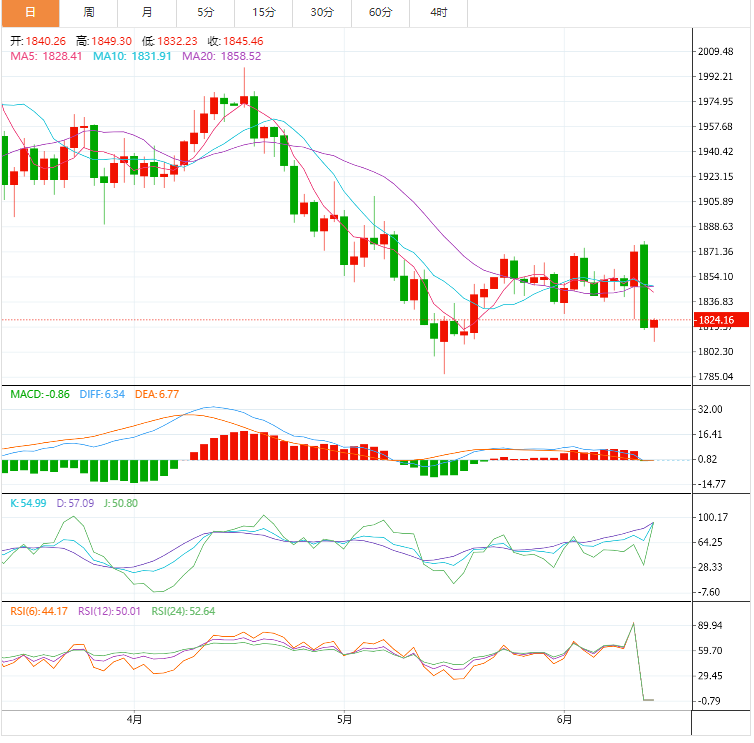Screen dimensions: 754x743
Task: Click the 5月 date axis label
Action: pos(344,719)
